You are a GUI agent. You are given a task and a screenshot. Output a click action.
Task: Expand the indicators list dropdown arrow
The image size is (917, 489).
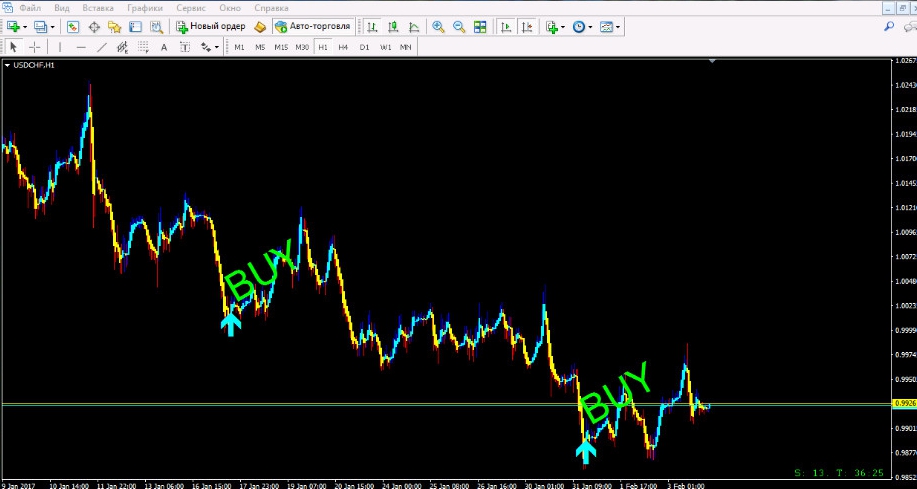(x=564, y=27)
